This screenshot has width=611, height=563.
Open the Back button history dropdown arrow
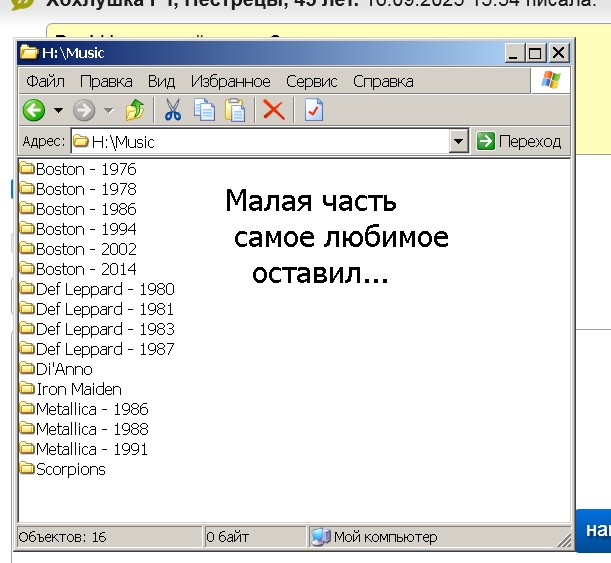(58, 111)
